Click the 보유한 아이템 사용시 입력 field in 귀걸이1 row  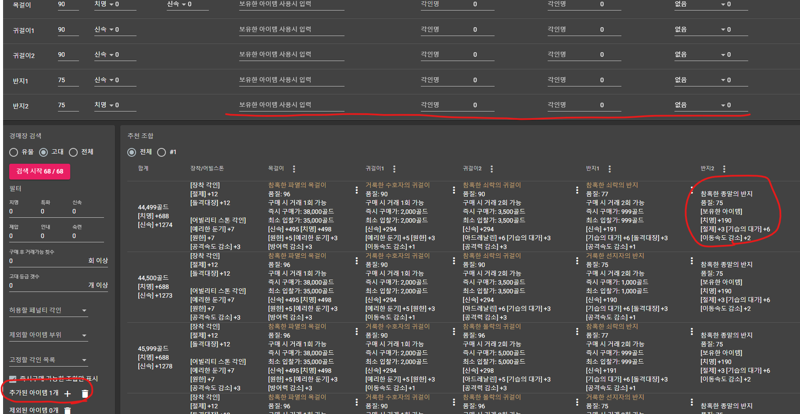pos(291,30)
